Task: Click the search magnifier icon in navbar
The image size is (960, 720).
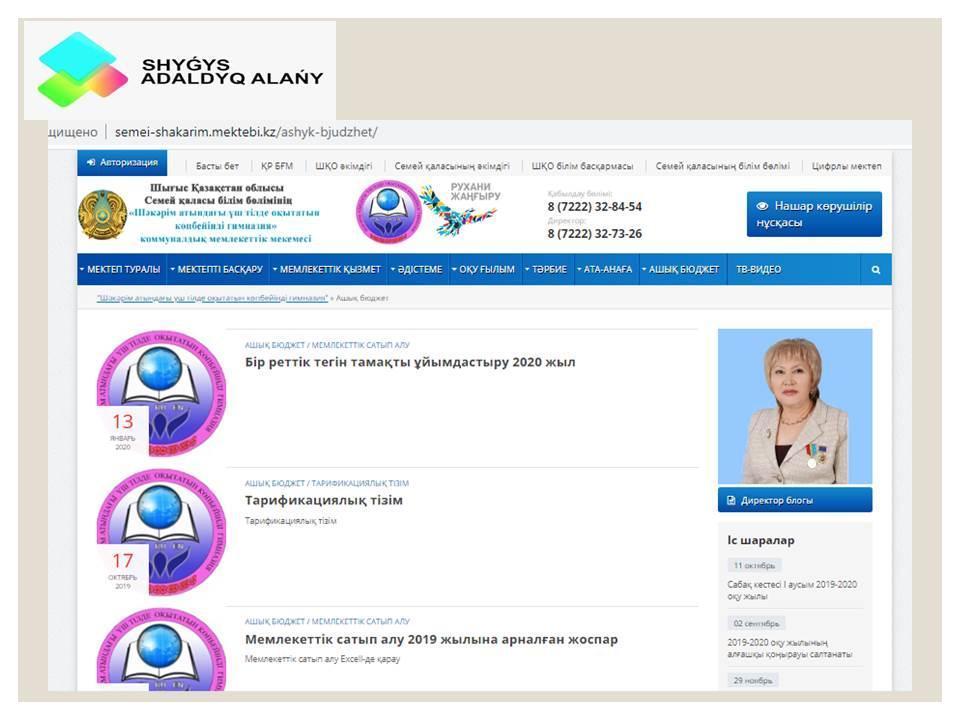Action: point(875,270)
